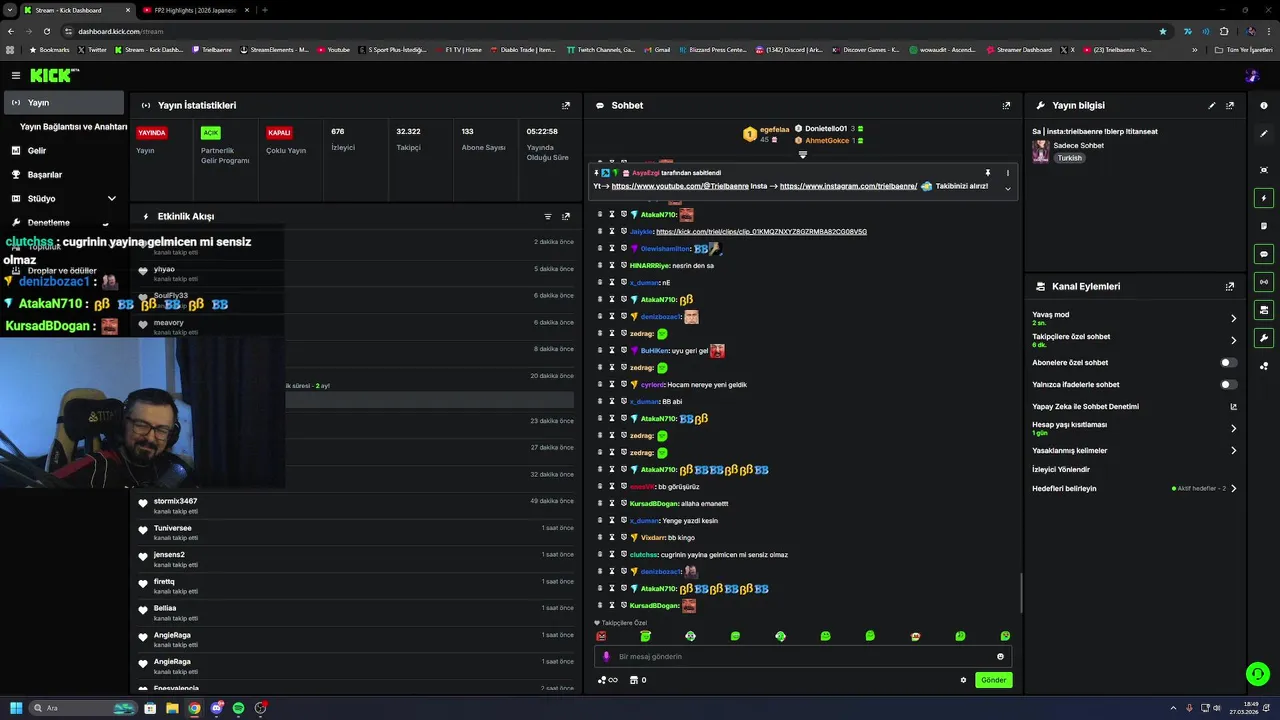Click the Windows Start button
Image resolution: width=1280 pixels, height=720 pixels.
[x=15, y=708]
